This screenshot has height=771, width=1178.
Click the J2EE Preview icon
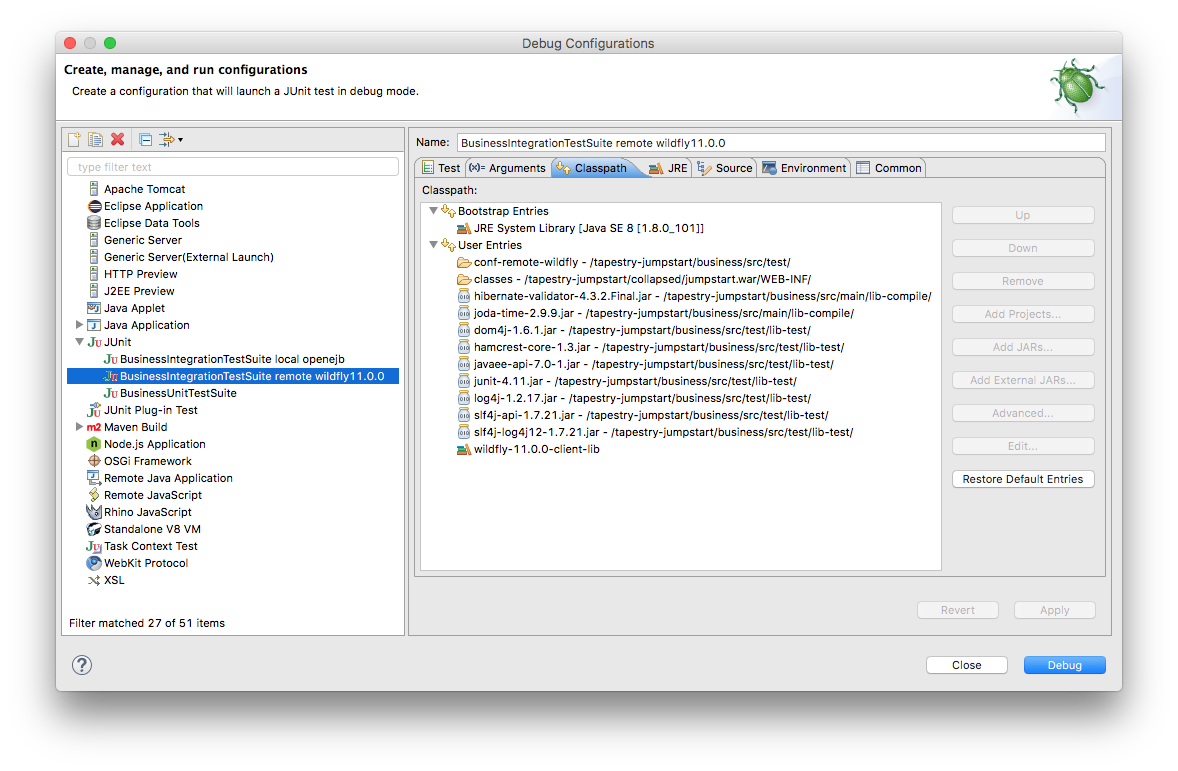(x=94, y=291)
